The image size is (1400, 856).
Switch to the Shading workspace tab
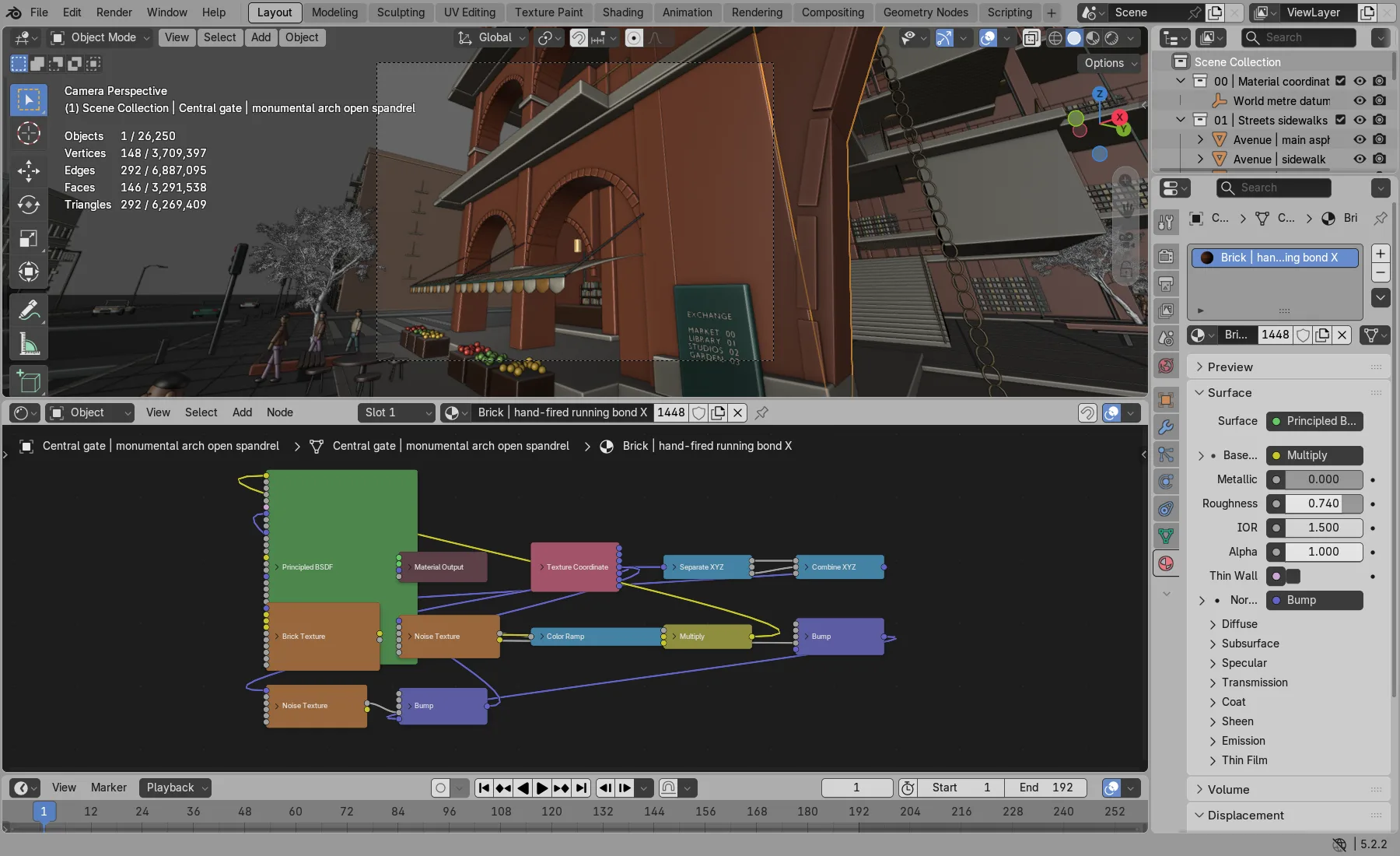[x=622, y=12]
